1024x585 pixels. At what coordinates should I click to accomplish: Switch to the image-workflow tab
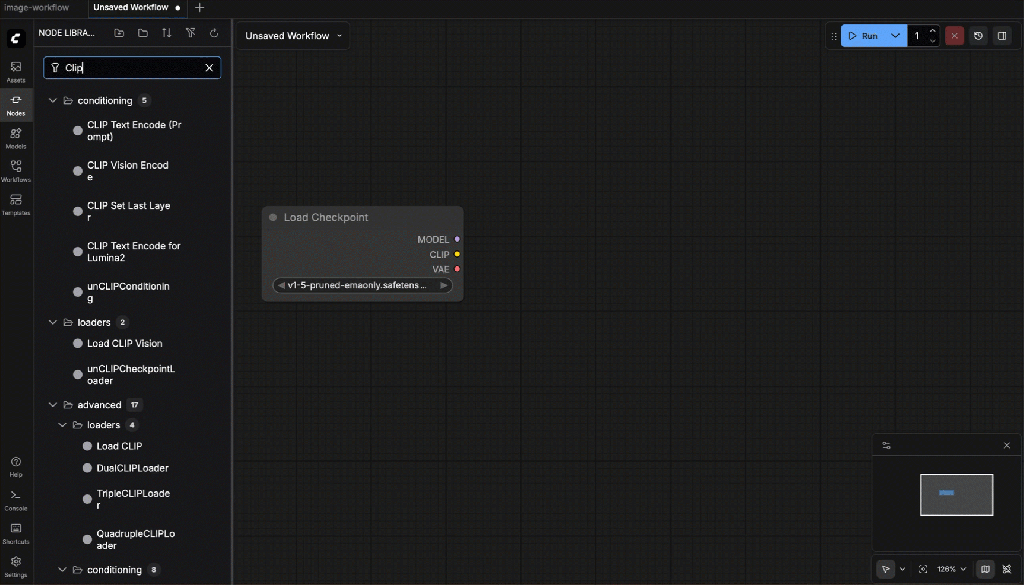point(37,7)
